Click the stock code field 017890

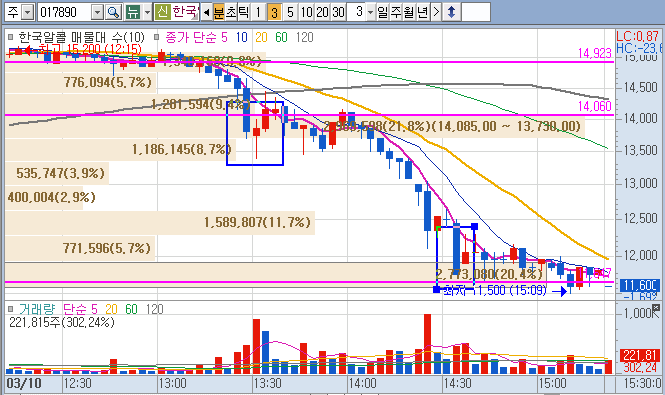coord(65,12)
